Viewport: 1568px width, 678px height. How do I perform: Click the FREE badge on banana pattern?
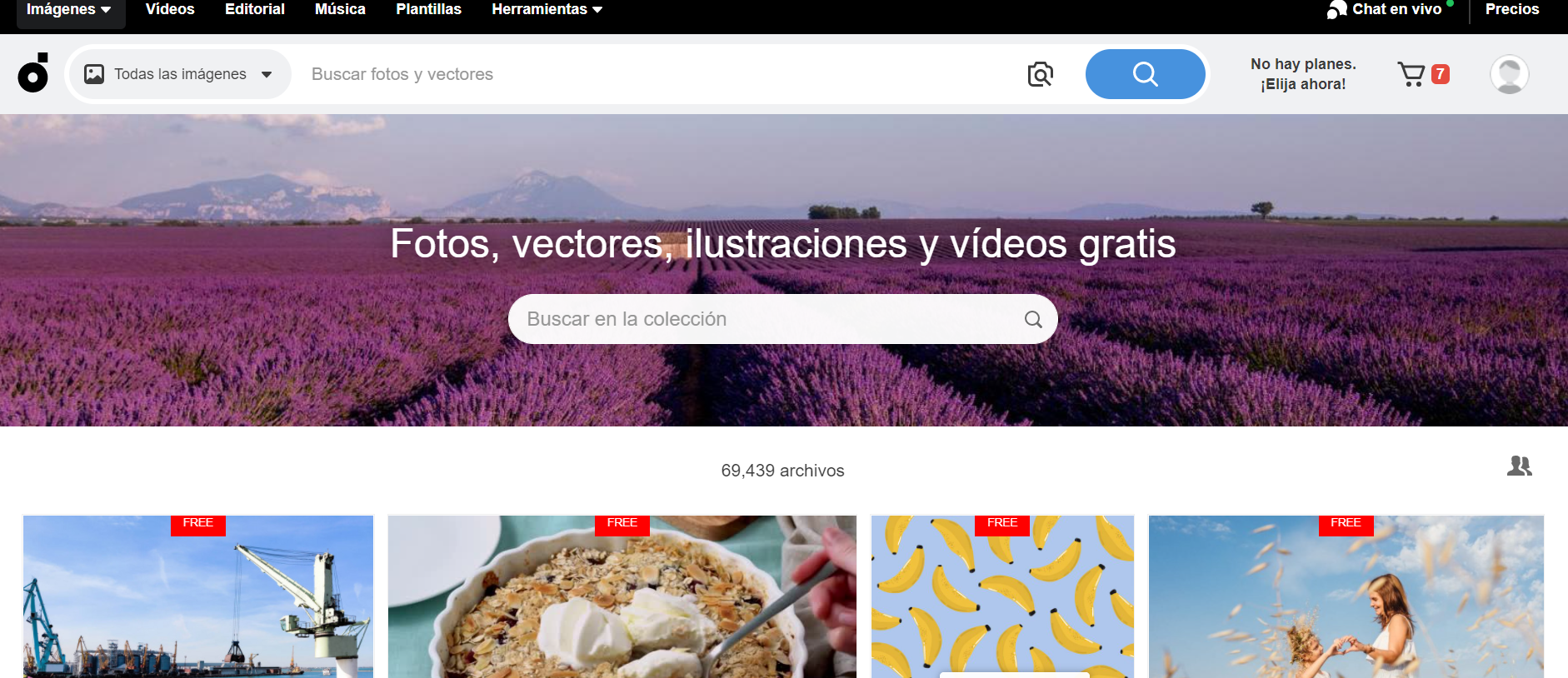pos(1002,525)
